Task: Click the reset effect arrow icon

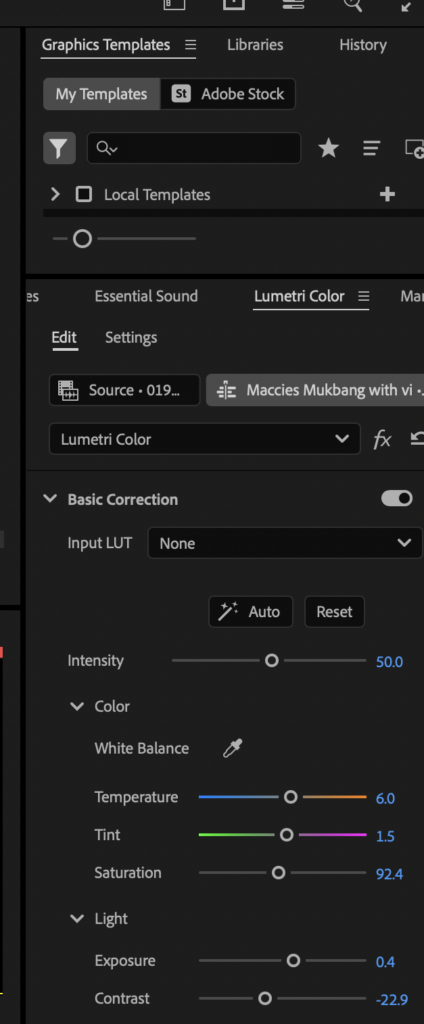Action: [417, 440]
